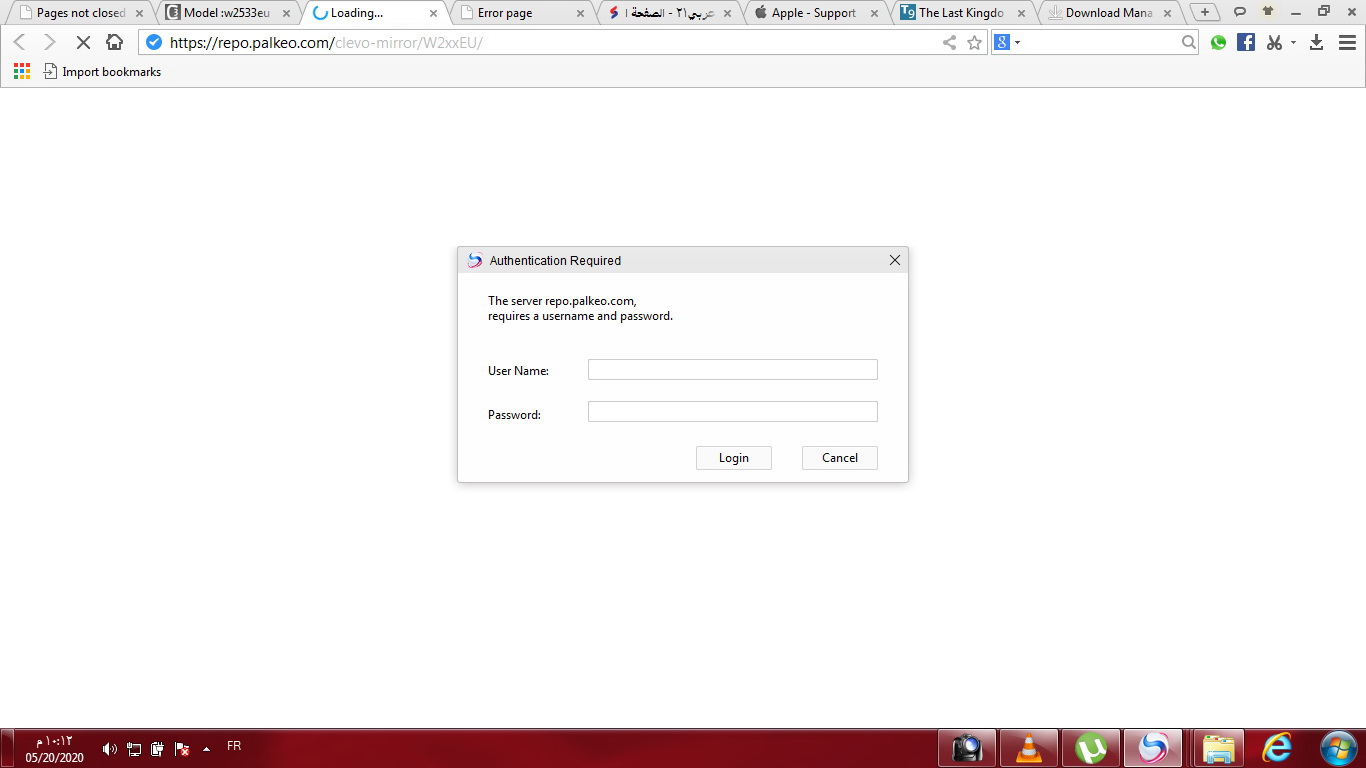
Task: Switch the FR input language
Action: coord(234,746)
